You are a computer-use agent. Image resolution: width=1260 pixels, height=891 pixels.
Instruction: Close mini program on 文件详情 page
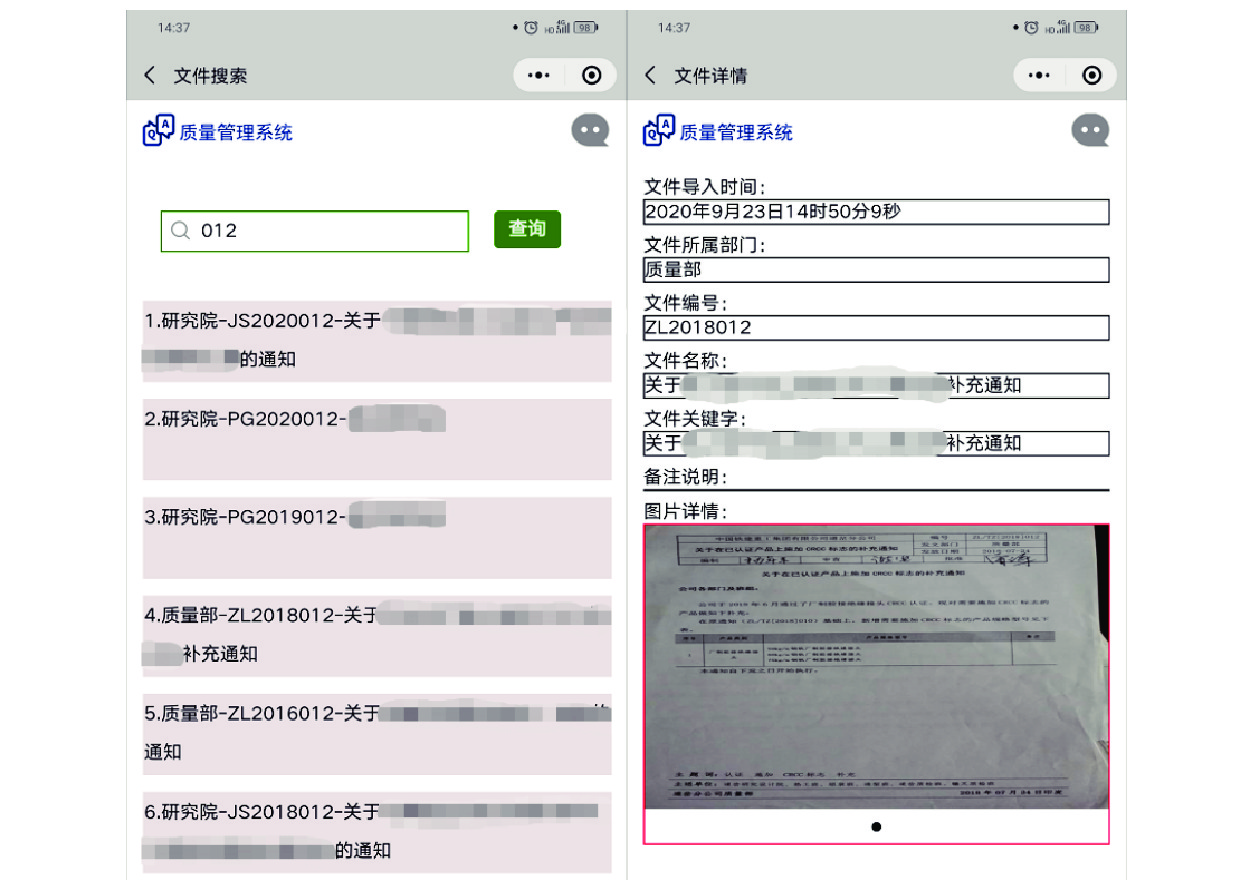[x=1092, y=76]
